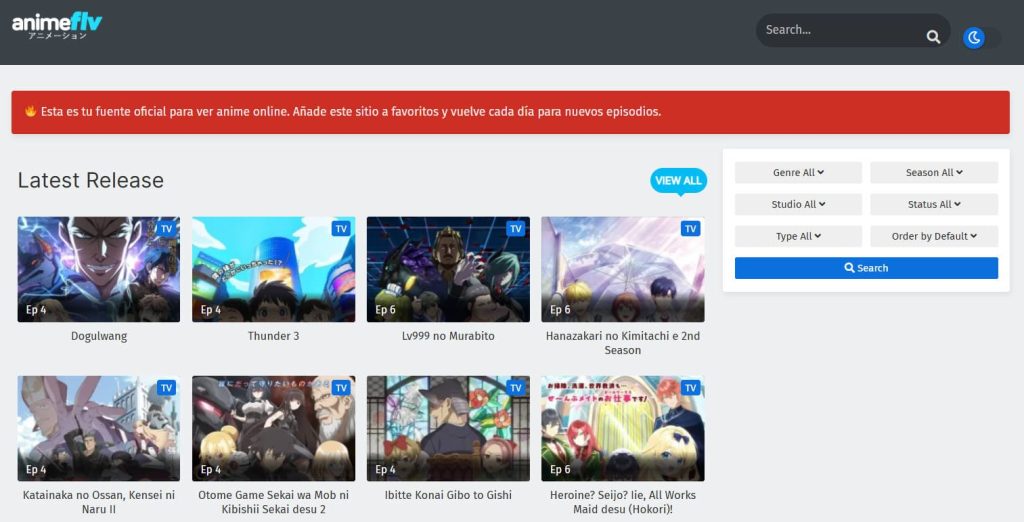
Task: Click the Latest Release heading
Action: 91,180
